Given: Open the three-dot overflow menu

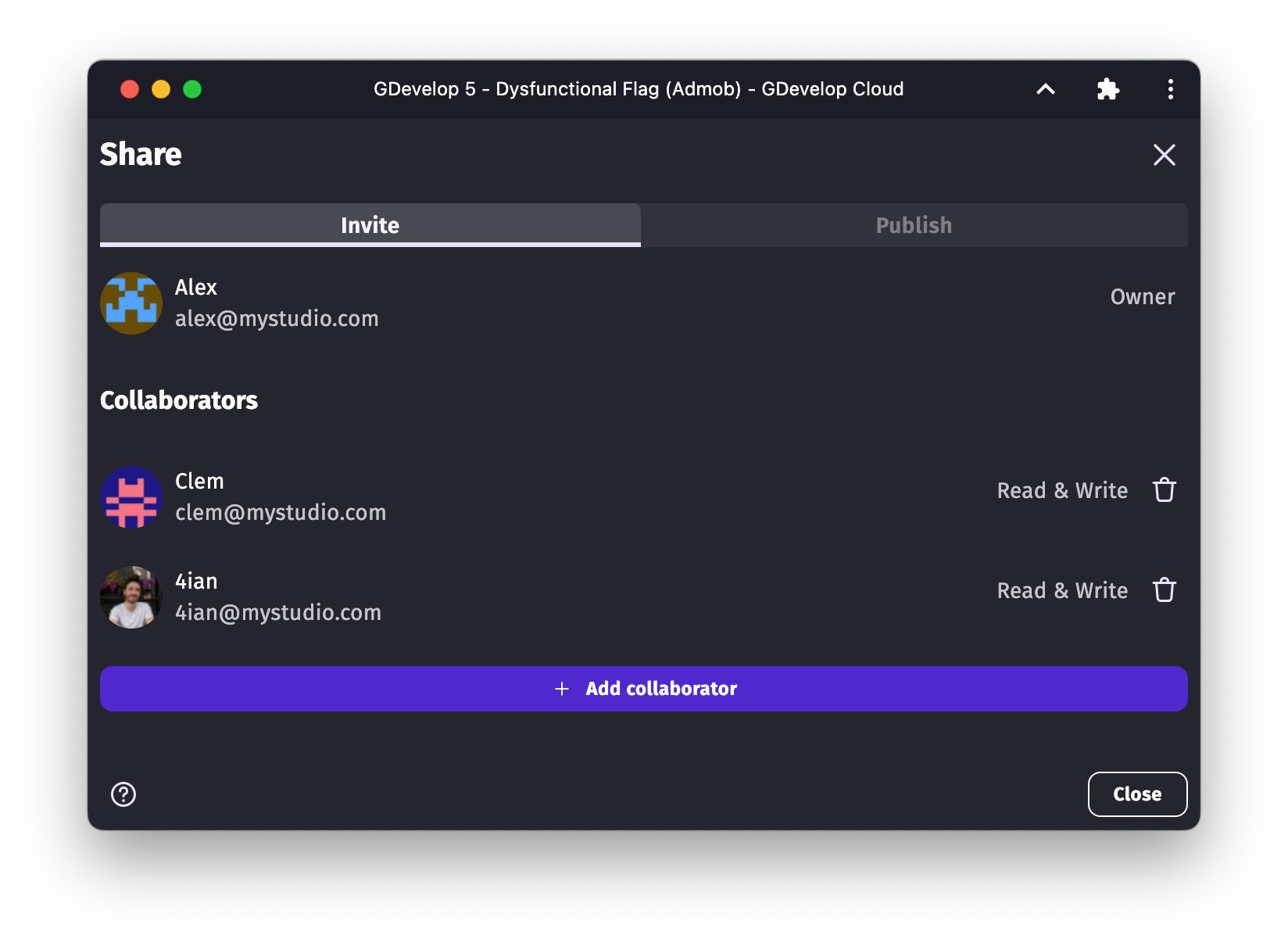Looking at the screenshot, I should (x=1171, y=89).
